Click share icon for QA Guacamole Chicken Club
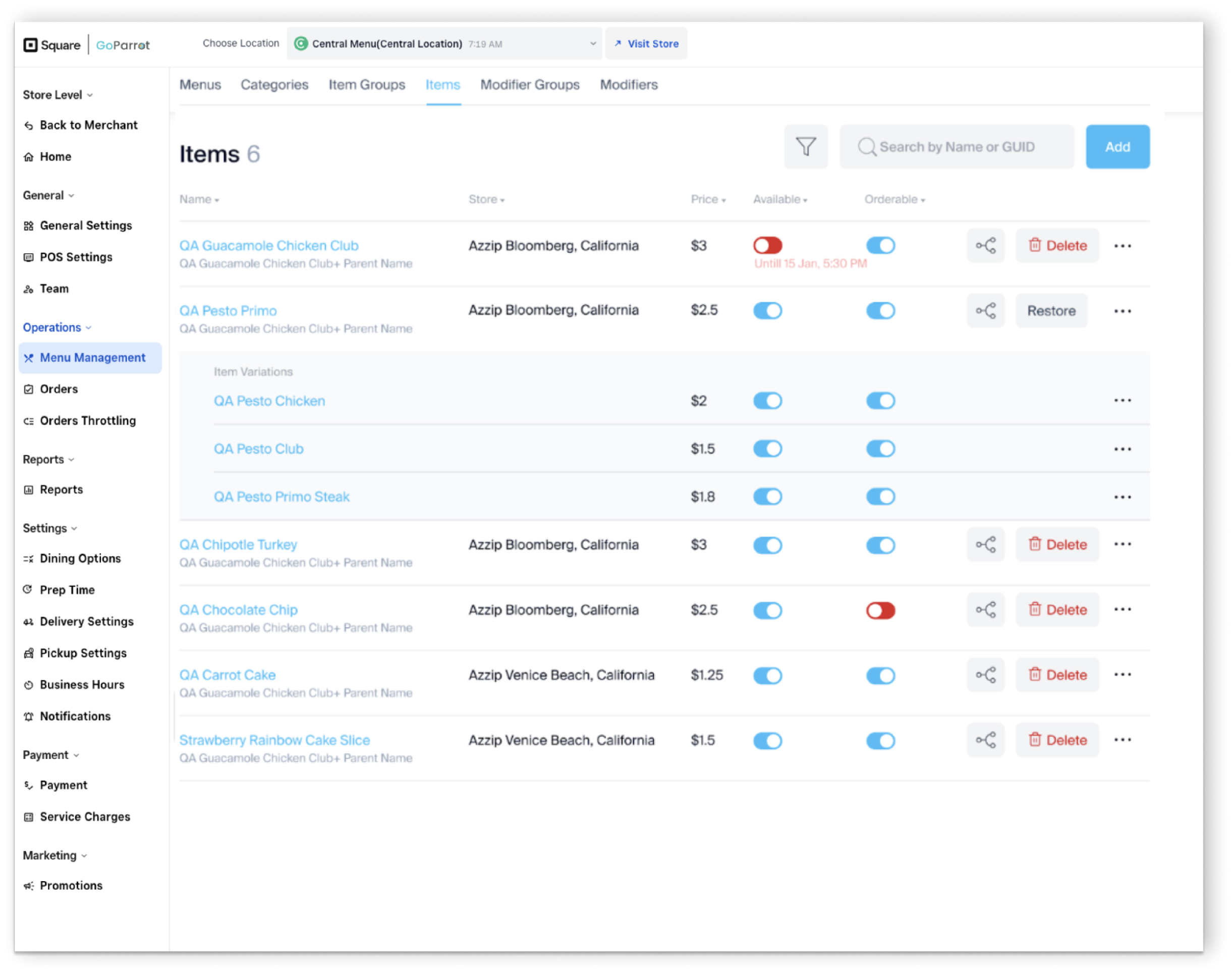1232x973 pixels. (985, 246)
